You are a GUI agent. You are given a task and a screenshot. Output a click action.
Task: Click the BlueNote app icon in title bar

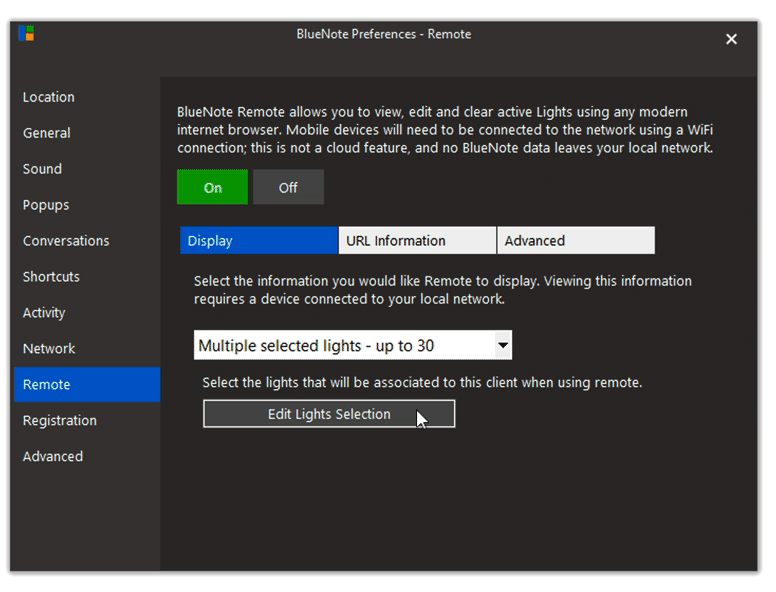(26, 33)
